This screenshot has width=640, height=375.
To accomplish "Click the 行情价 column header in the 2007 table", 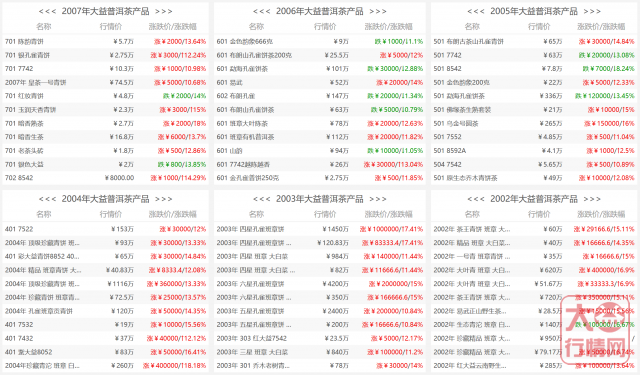I will coord(111,27).
